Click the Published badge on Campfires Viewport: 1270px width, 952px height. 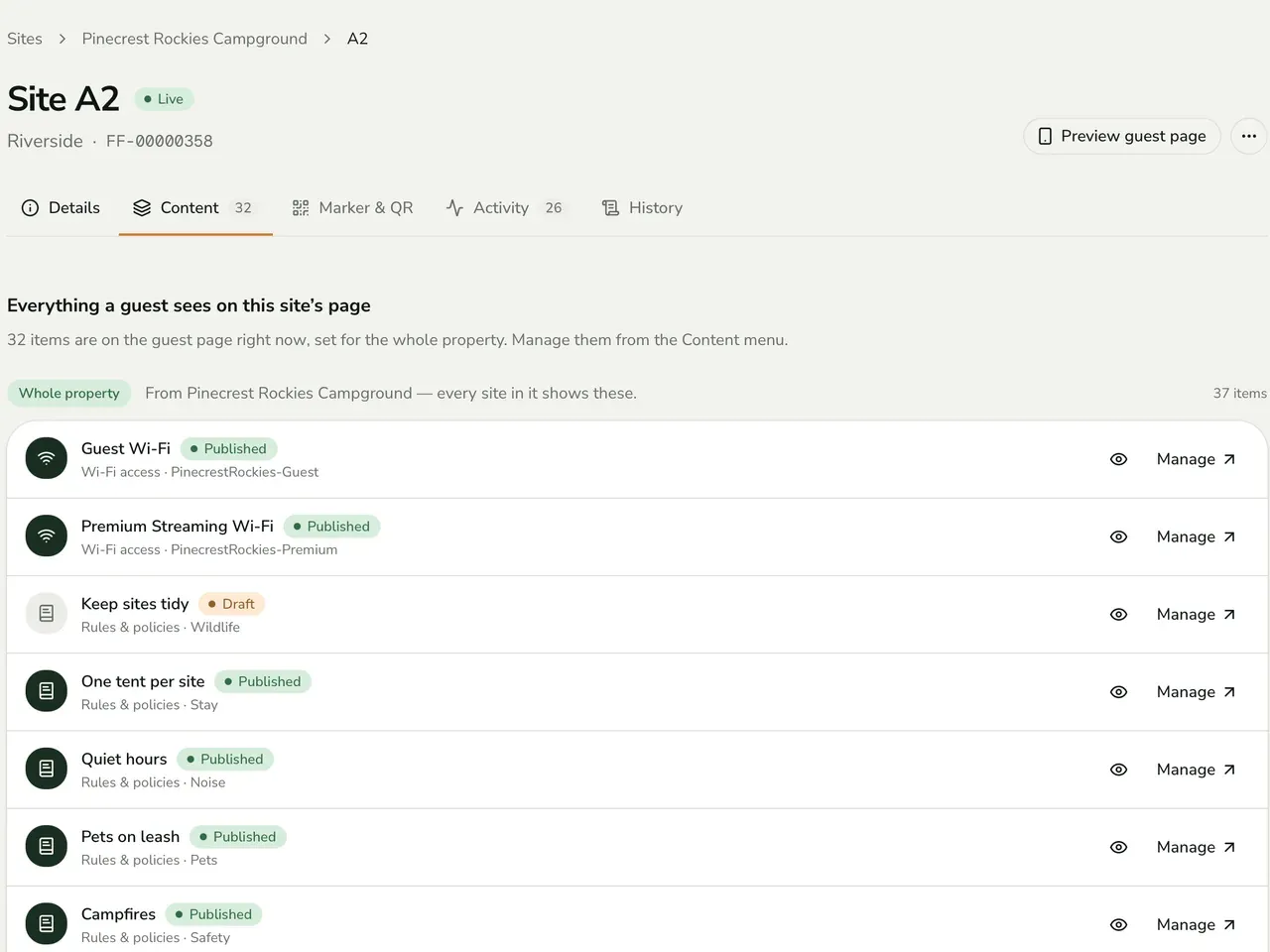point(214,914)
